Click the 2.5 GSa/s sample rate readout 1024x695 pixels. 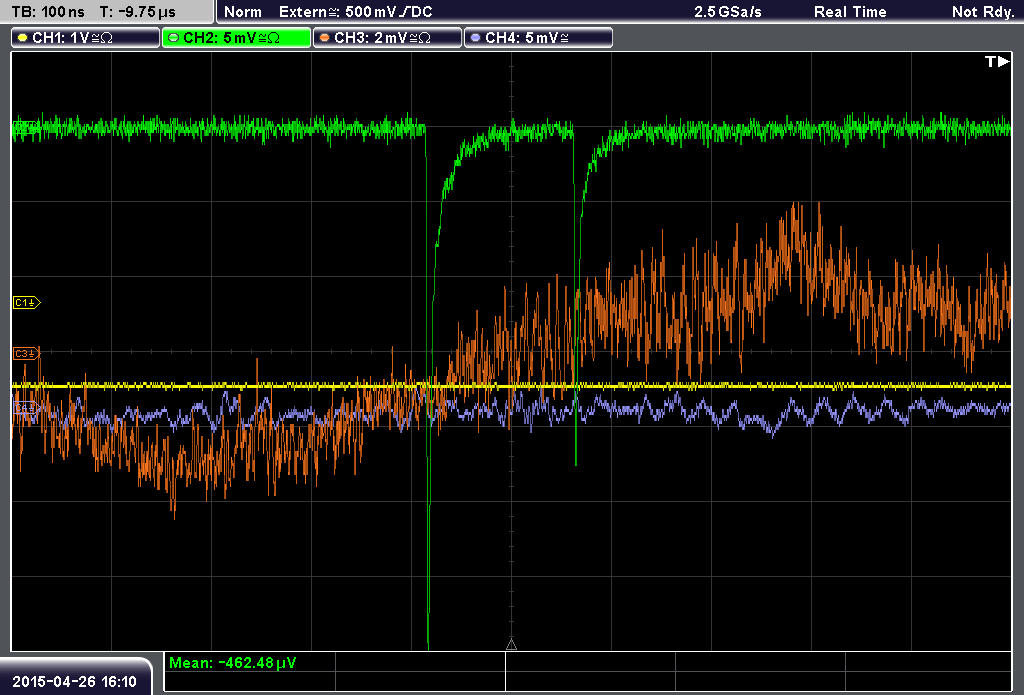(728, 12)
